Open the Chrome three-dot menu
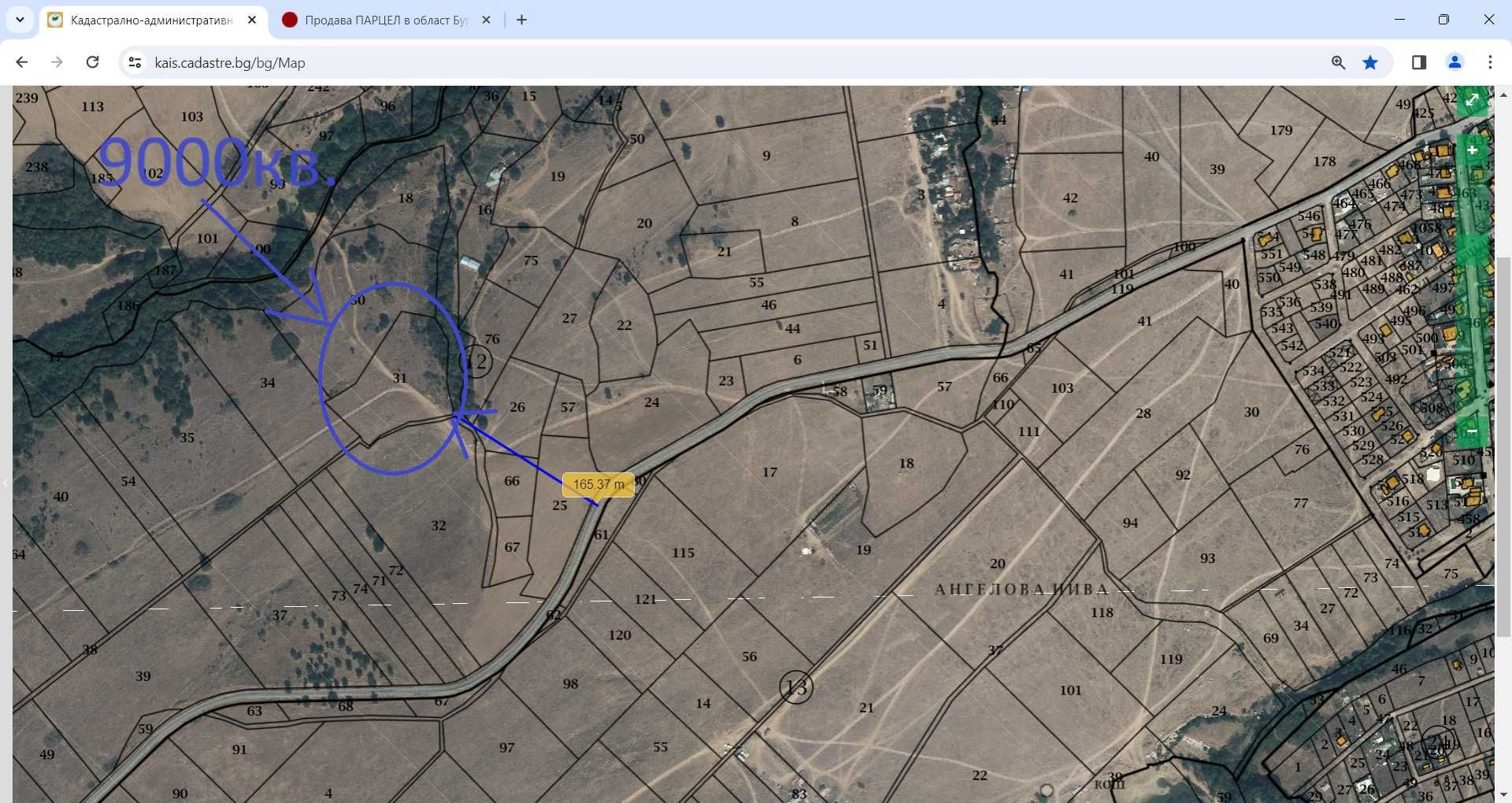This screenshot has height=803, width=1512. tap(1490, 62)
